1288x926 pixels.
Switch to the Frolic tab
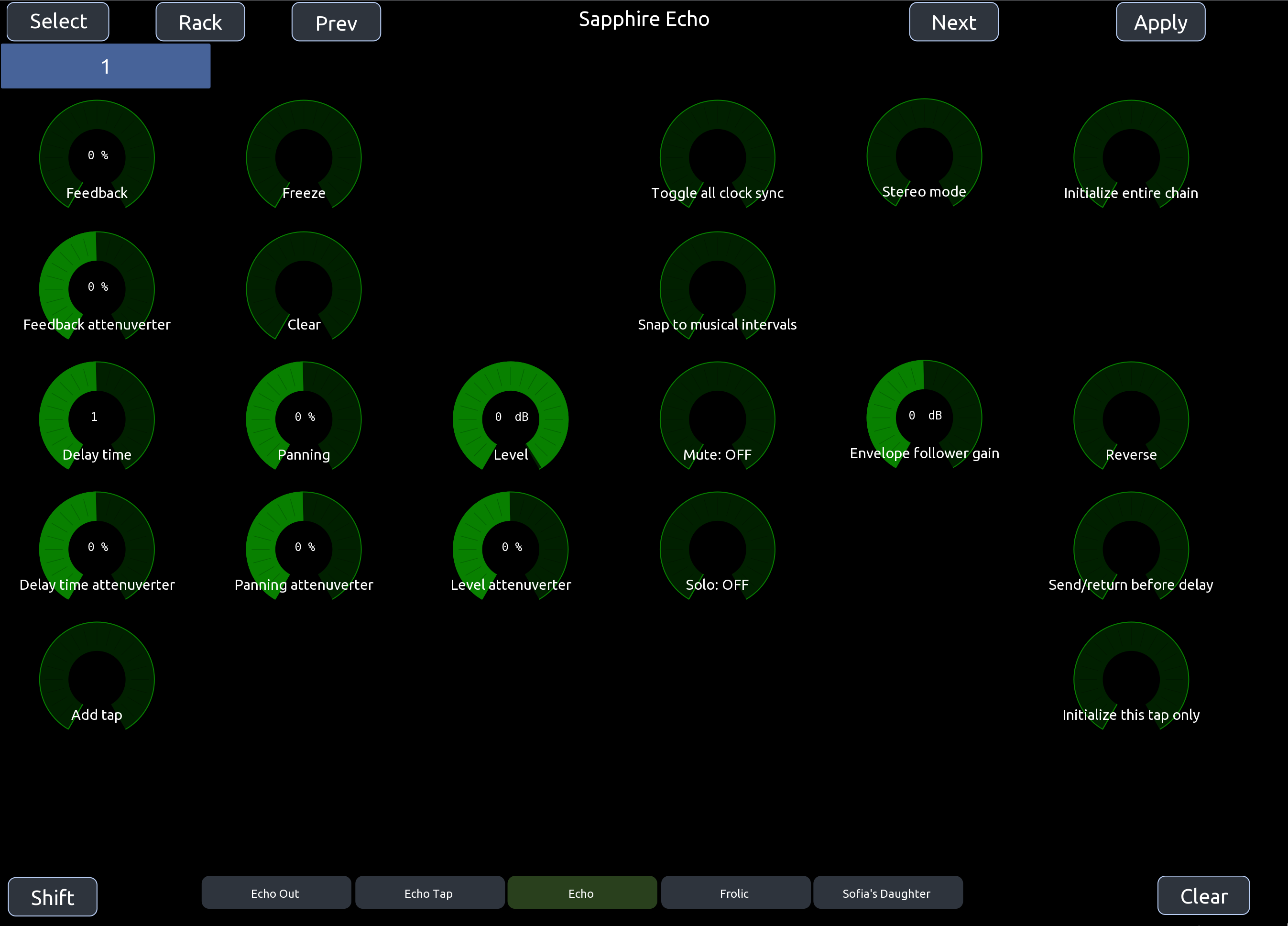coord(735,893)
